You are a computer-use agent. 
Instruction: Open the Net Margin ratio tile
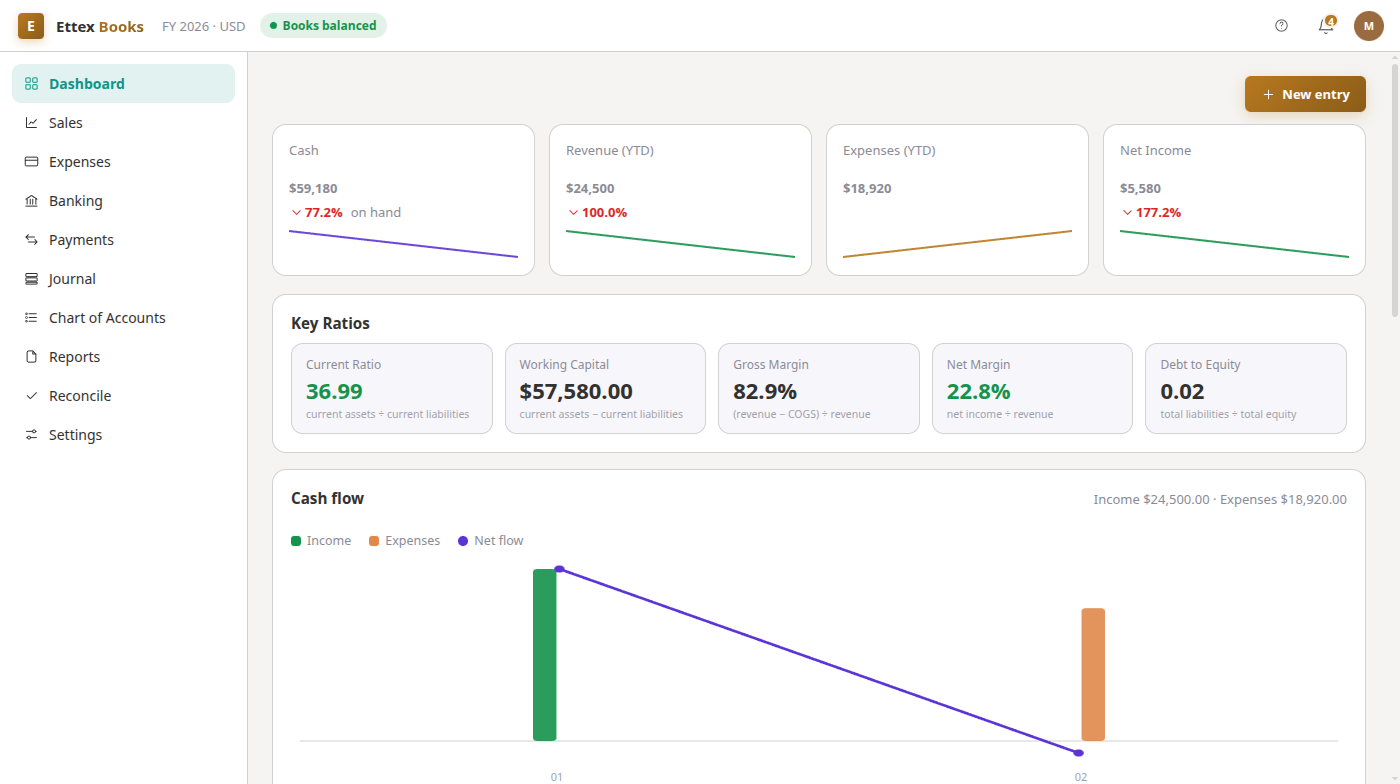(x=1032, y=389)
